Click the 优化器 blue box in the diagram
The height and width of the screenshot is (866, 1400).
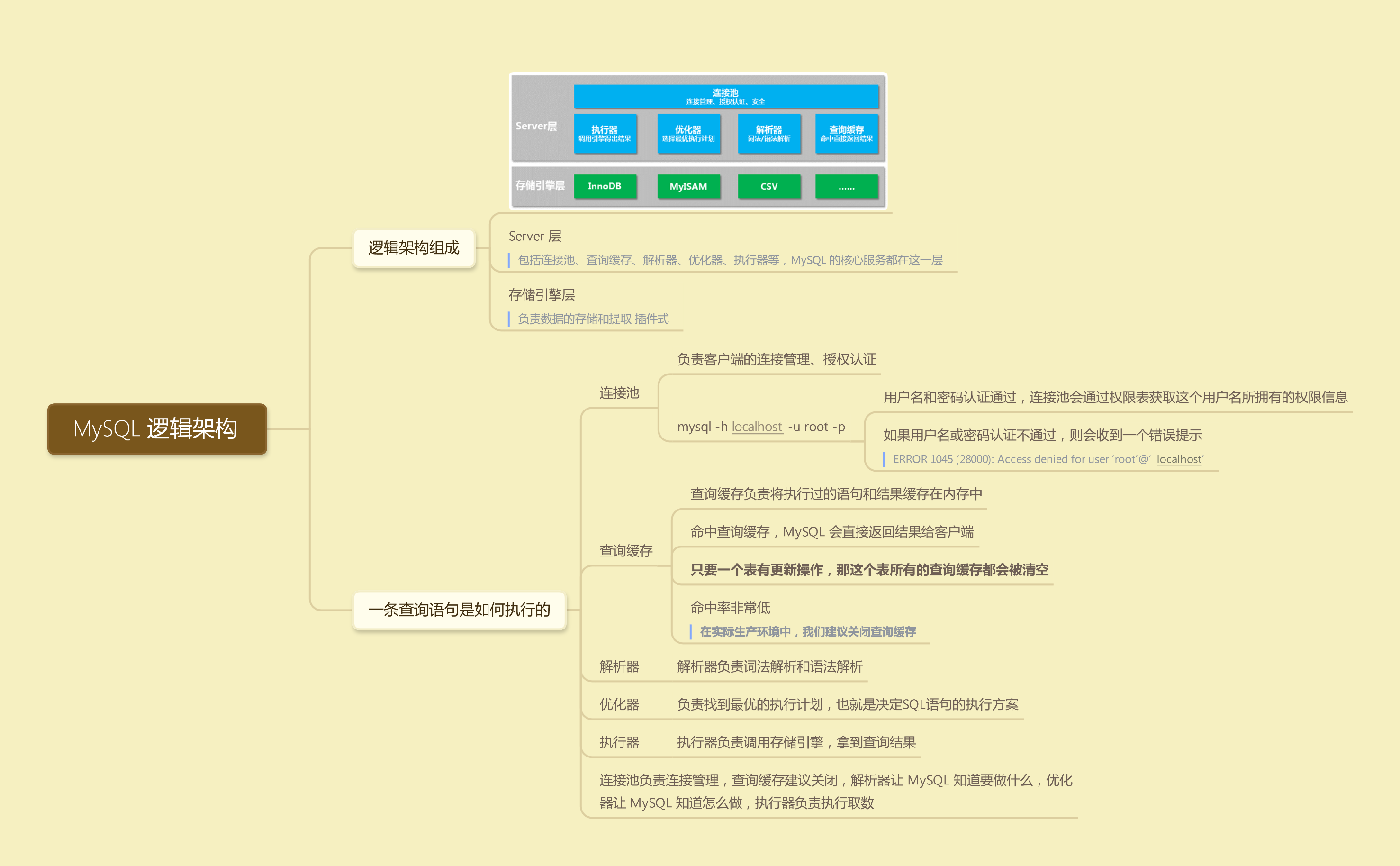688,134
